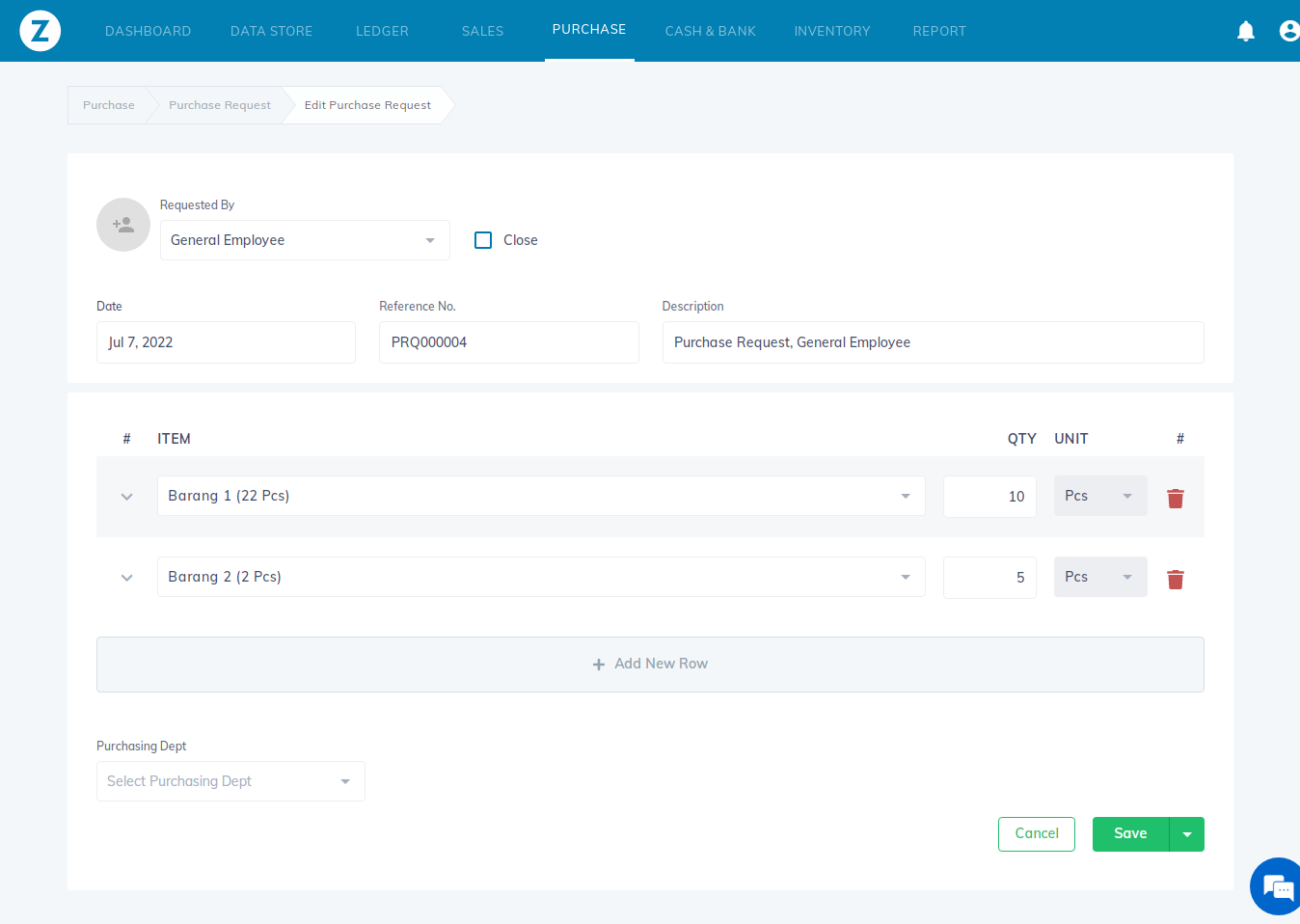This screenshot has width=1300, height=924.
Task: Open the Sales menu
Action: tap(482, 31)
